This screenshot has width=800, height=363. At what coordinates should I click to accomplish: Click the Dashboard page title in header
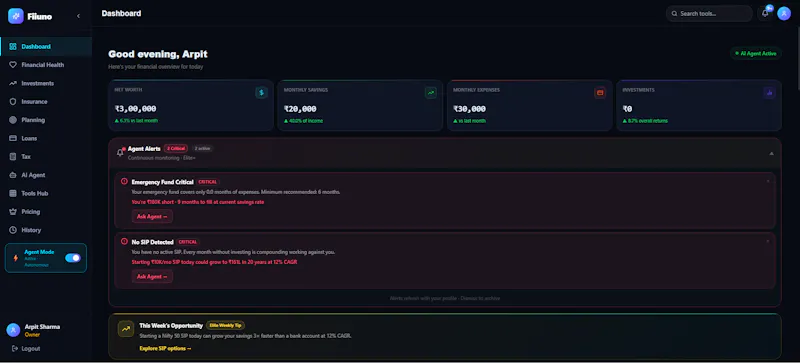[x=121, y=13]
